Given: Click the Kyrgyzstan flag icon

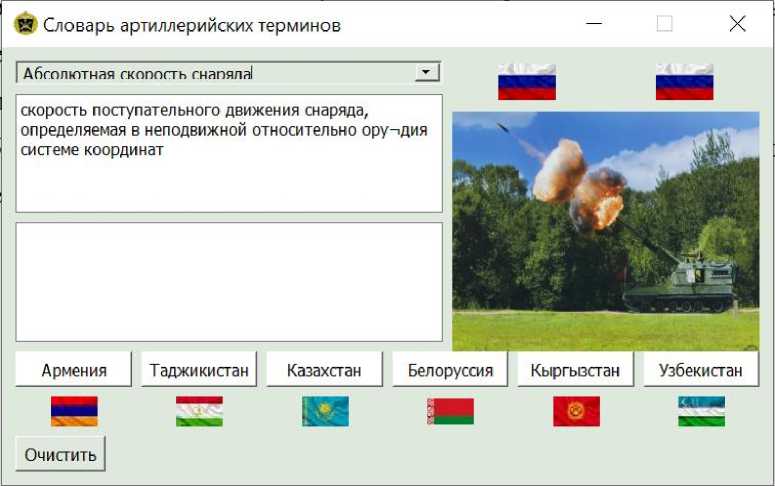Looking at the screenshot, I should [576, 411].
